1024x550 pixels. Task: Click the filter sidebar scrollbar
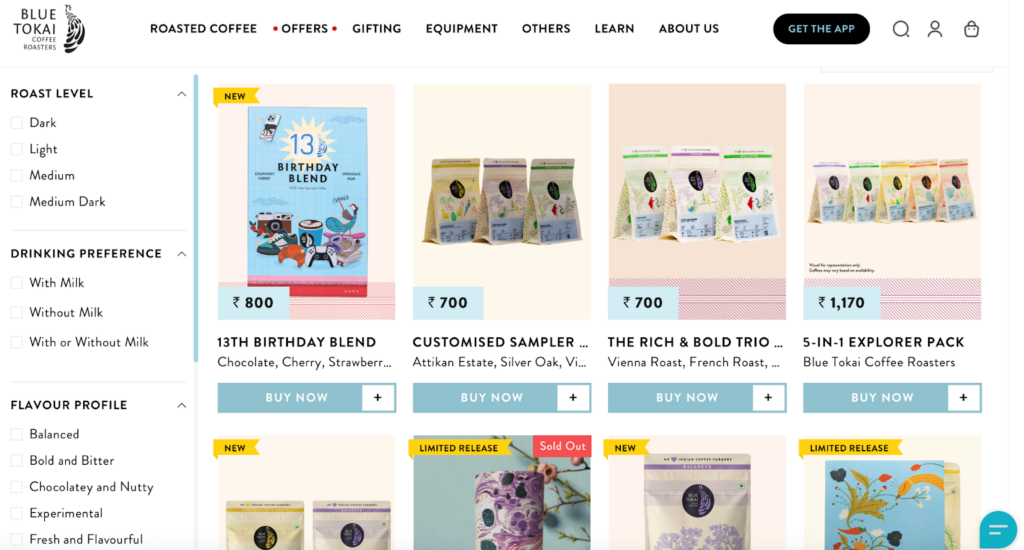(x=195, y=219)
